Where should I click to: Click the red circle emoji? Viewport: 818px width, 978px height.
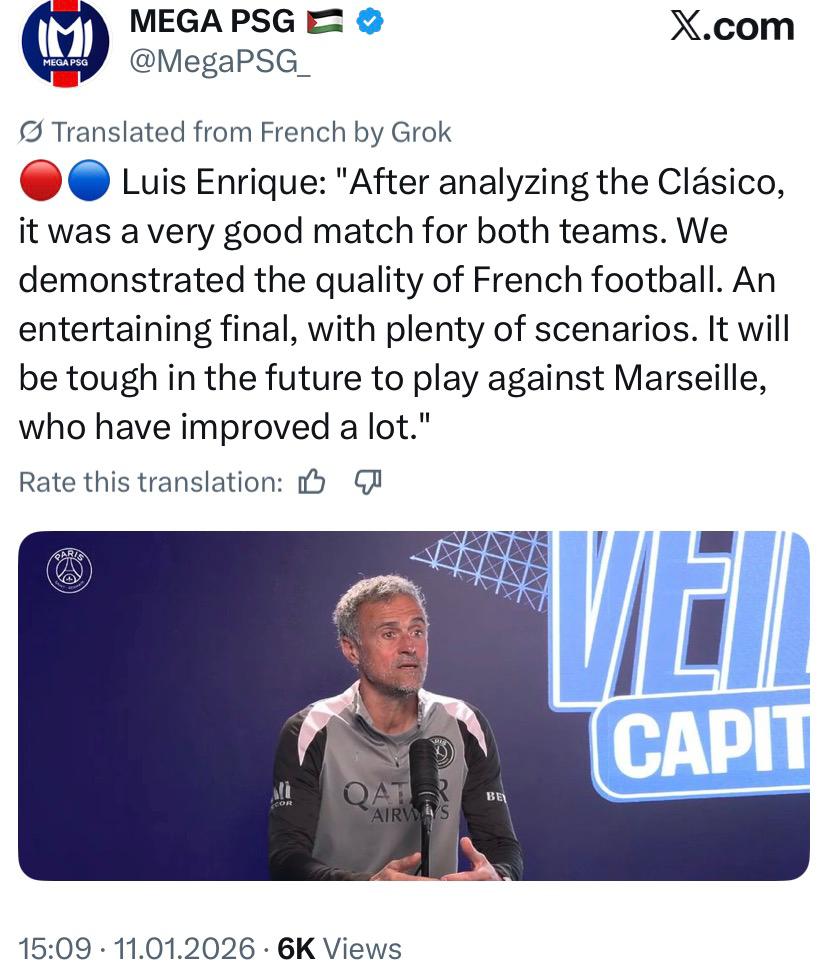pyautogui.click(x=38, y=183)
